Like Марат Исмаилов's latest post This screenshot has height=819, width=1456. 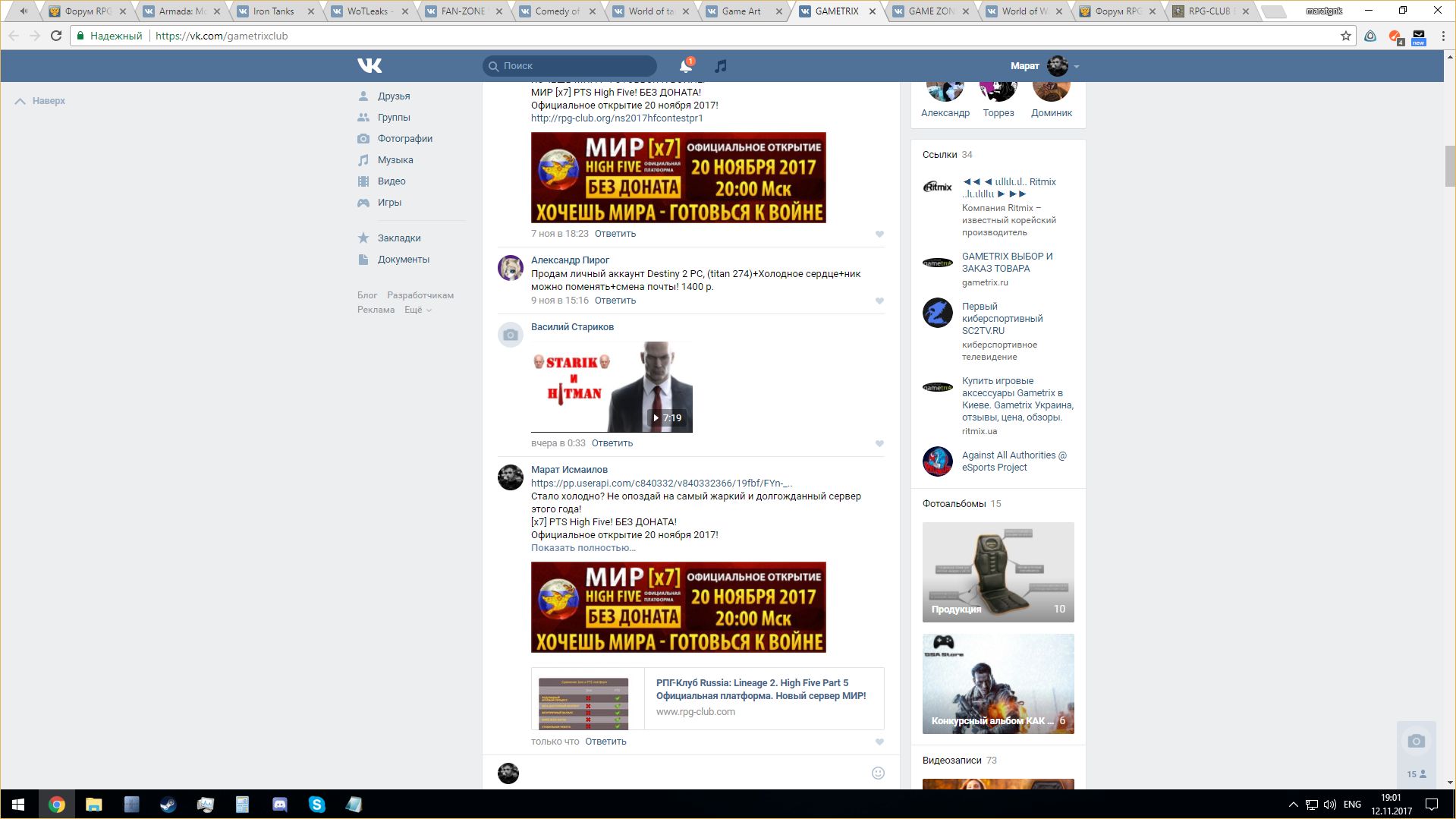[879, 742]
